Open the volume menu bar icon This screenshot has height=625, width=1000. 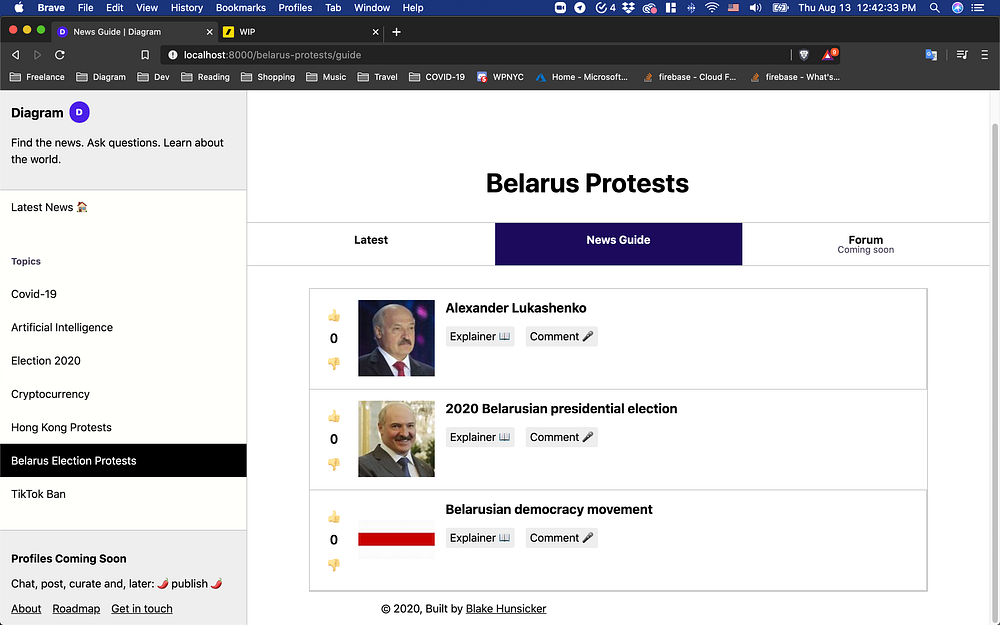[755, 8]
